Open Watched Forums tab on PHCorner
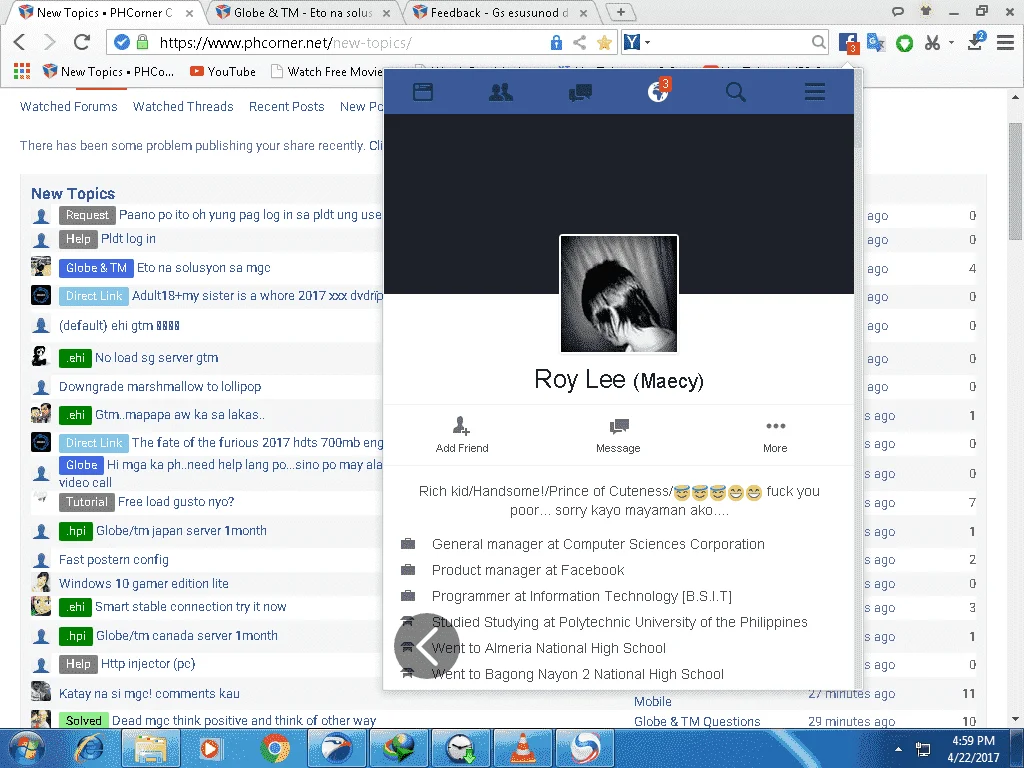The height and width of the screenshot is (768, 1024). click(69, 106)
